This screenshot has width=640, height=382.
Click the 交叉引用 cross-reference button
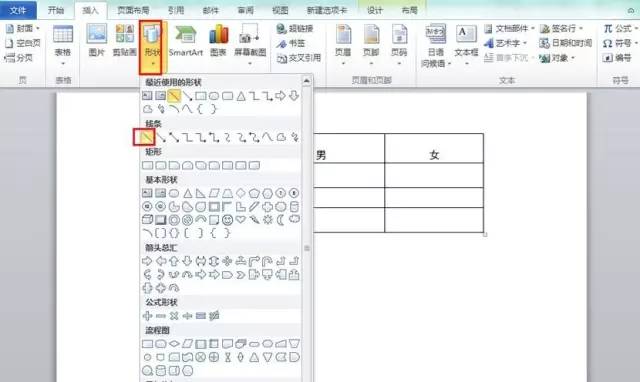pos(299,58)
